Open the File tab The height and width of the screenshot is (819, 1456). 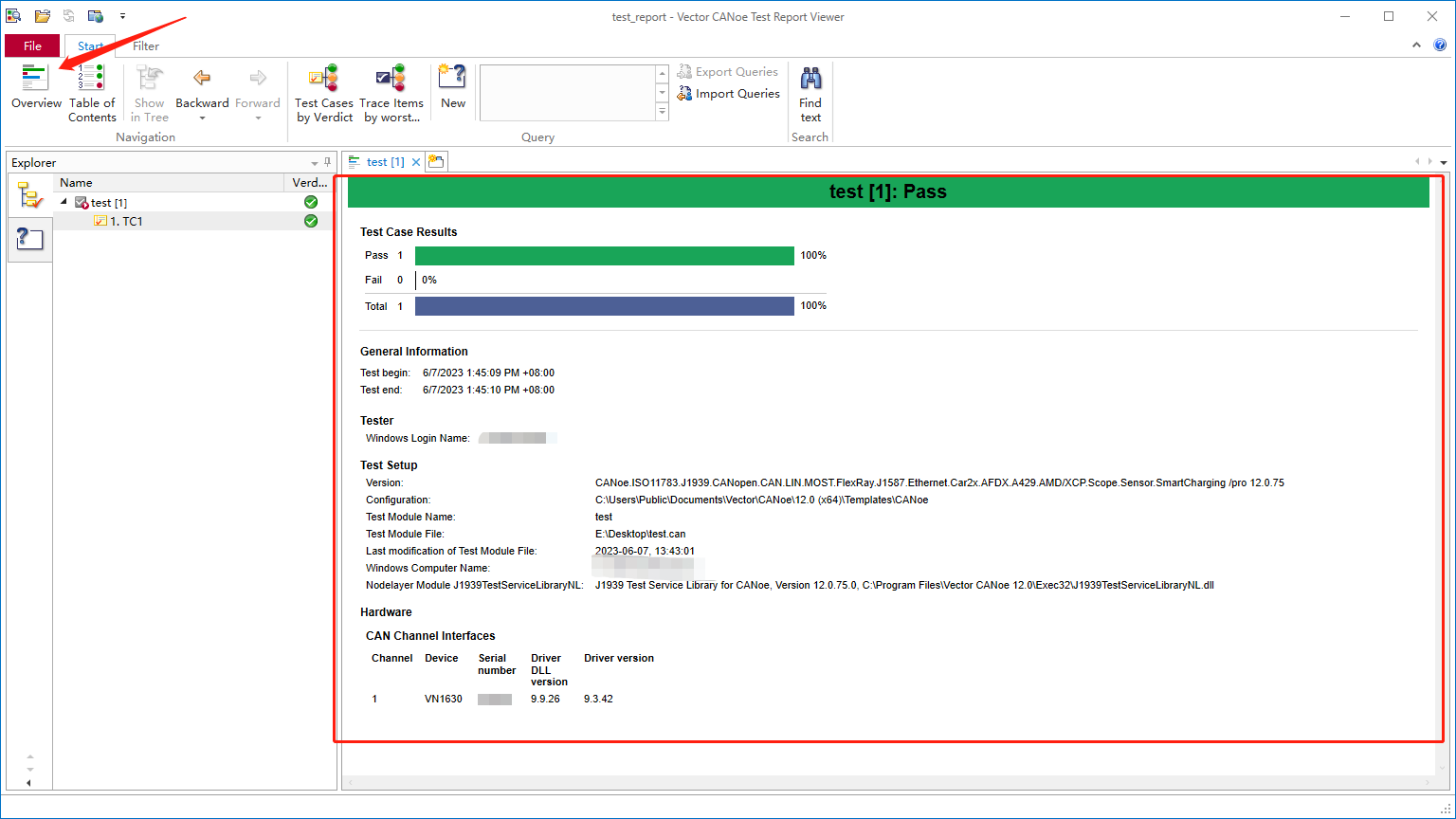click(32, 45)
